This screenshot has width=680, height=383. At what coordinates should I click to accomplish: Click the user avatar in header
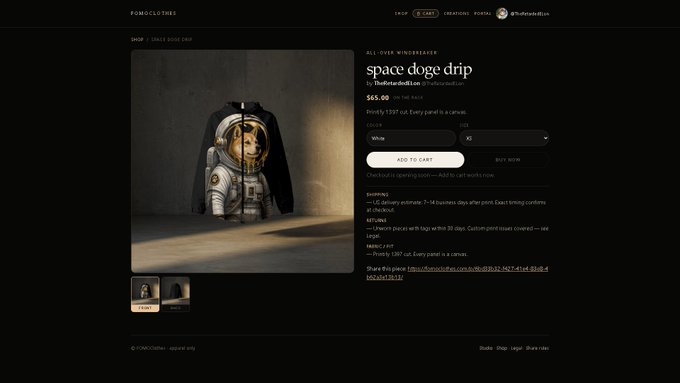click(x=502, y=13)
